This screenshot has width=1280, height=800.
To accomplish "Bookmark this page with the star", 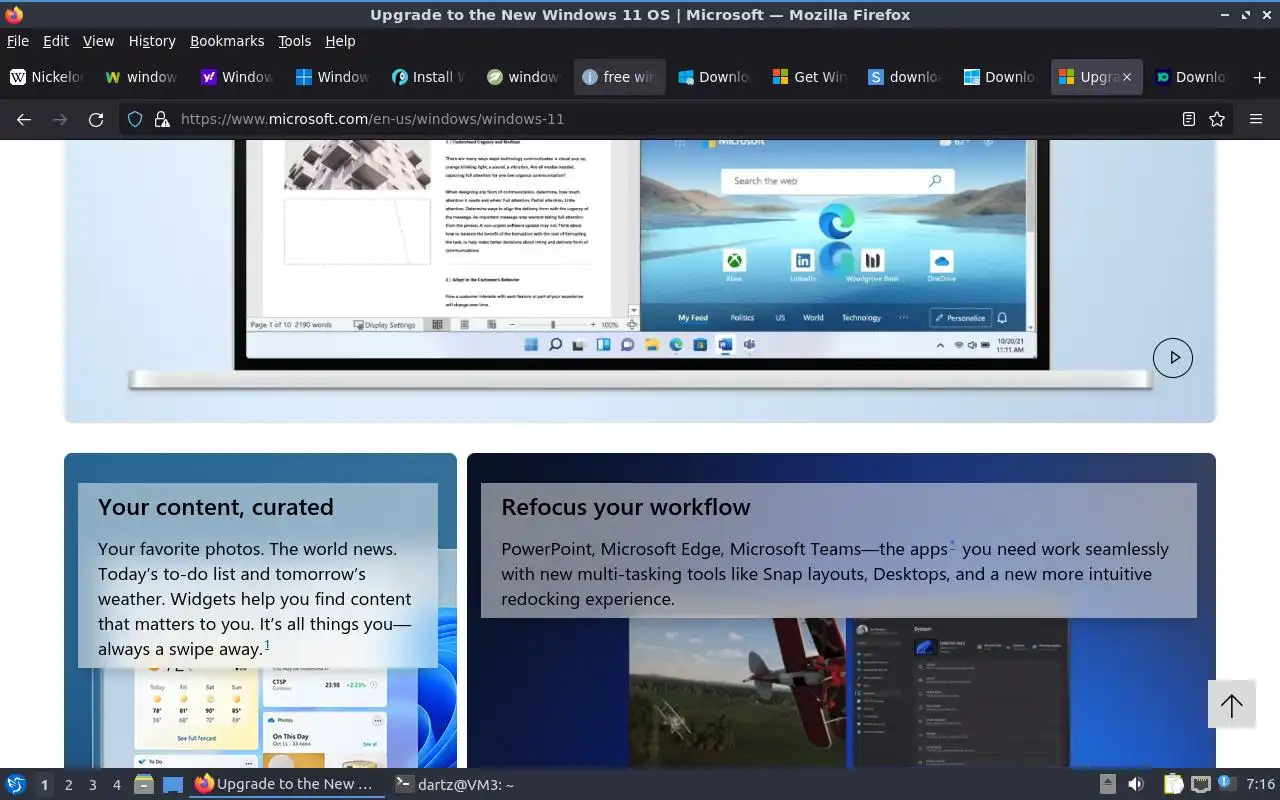I will click(x=1217, y=119).
